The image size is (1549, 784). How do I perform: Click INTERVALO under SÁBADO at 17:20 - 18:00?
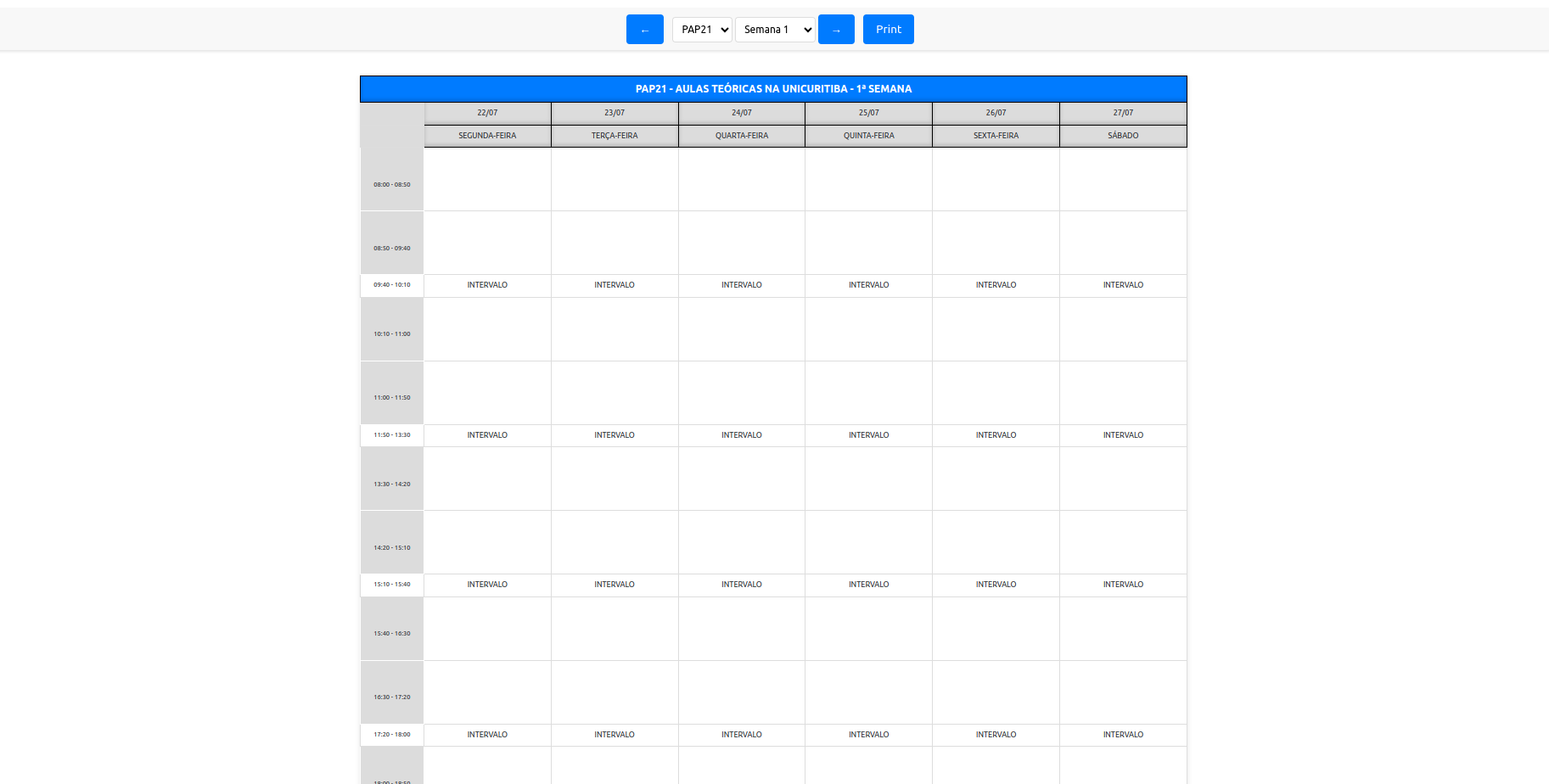pyautogui.click(x=1123, y=735)
